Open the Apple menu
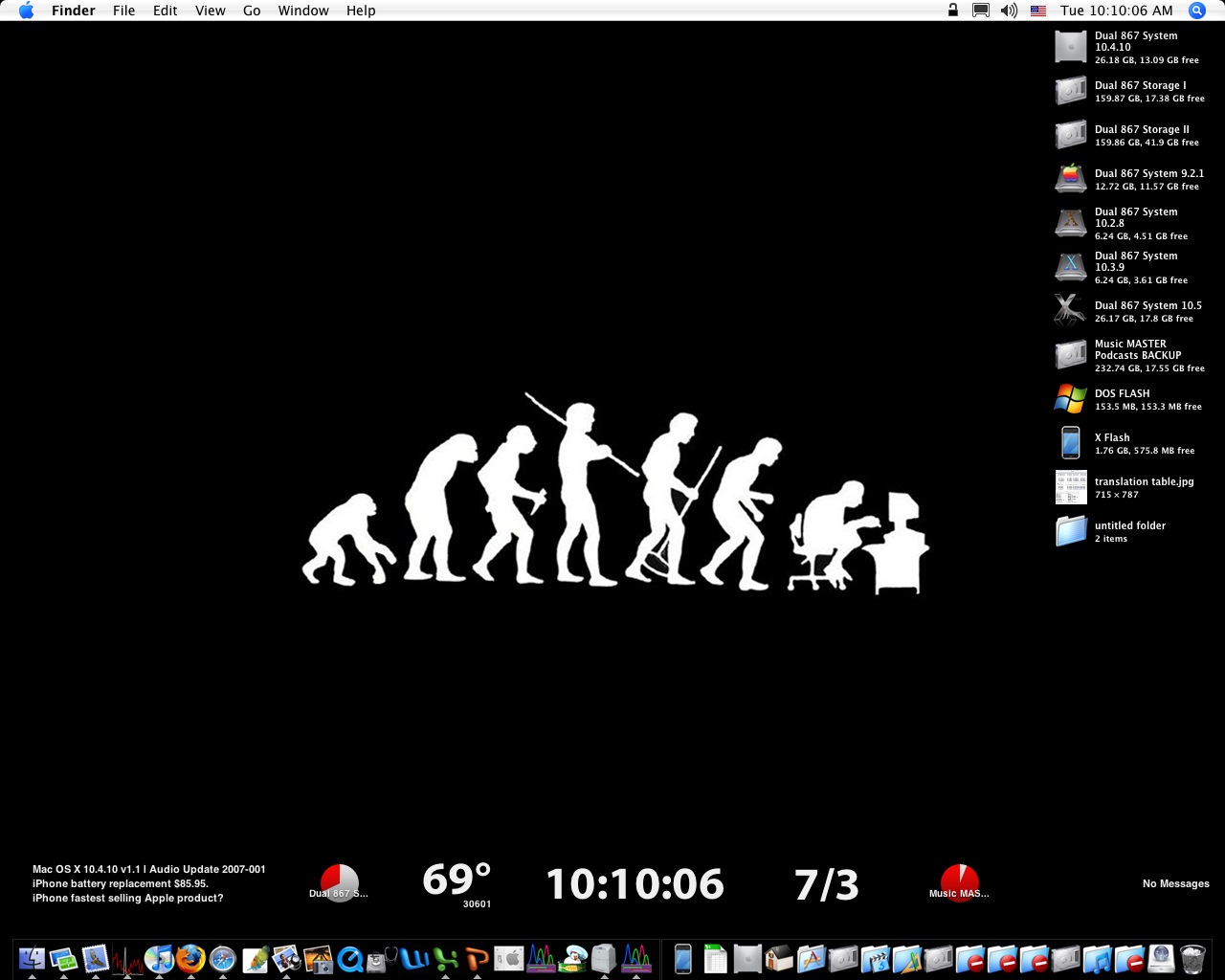Viewport: 1225px width, 980px height. (26, 11)
